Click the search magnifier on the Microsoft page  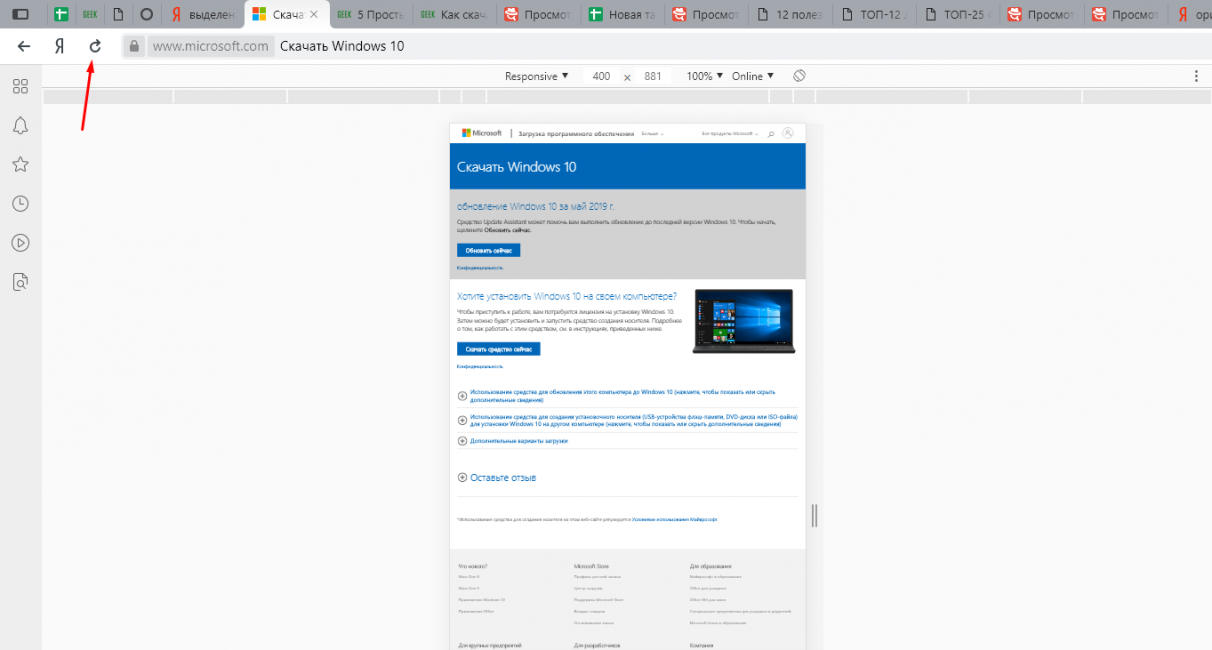[771, 133]
